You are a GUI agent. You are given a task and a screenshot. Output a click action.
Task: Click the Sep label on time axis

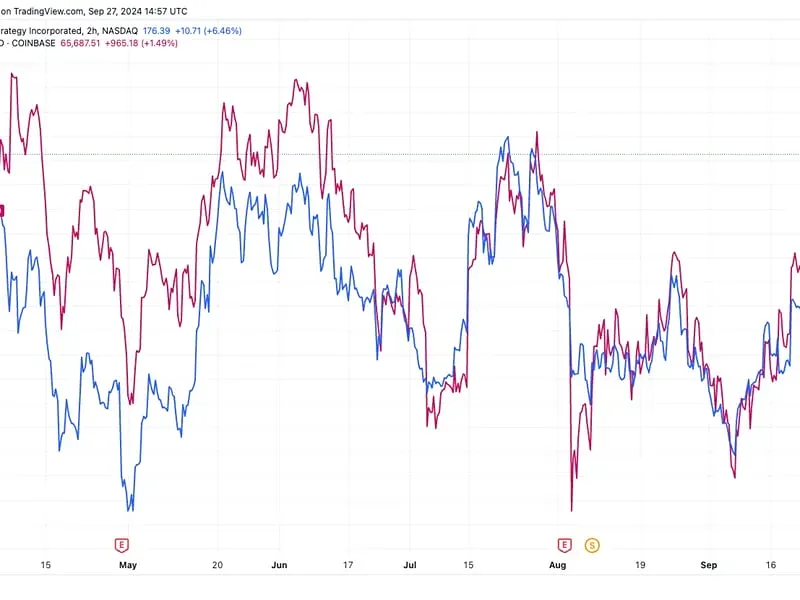point(708,565)
